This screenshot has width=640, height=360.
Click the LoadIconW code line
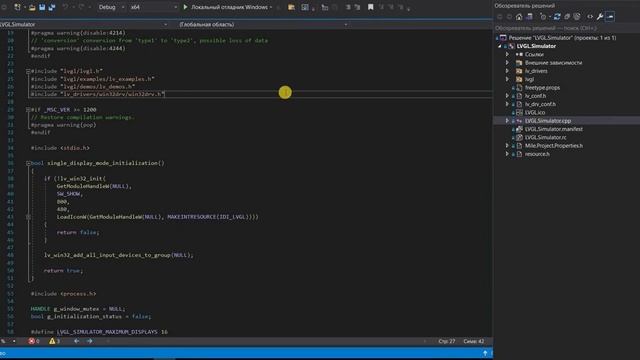click(x=158, y=217)
